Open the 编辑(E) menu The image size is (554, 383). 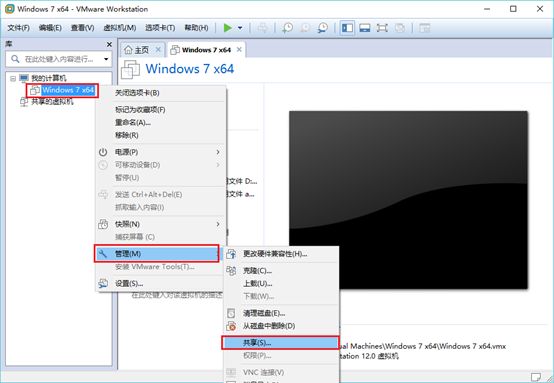[50, 28]
